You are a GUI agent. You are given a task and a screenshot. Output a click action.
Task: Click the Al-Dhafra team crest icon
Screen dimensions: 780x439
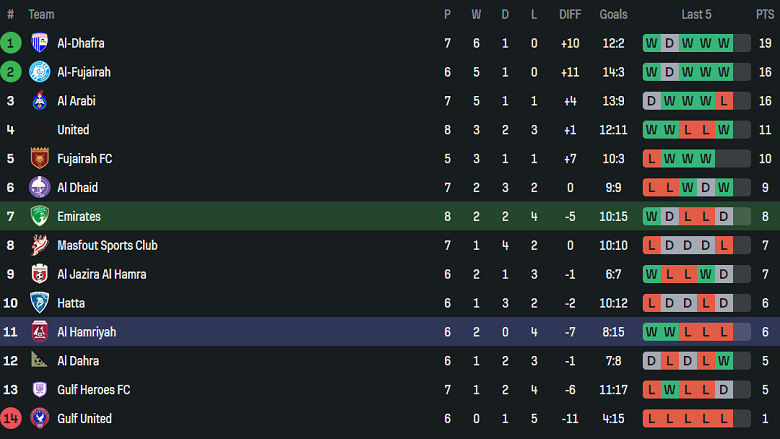coord(40,43)
